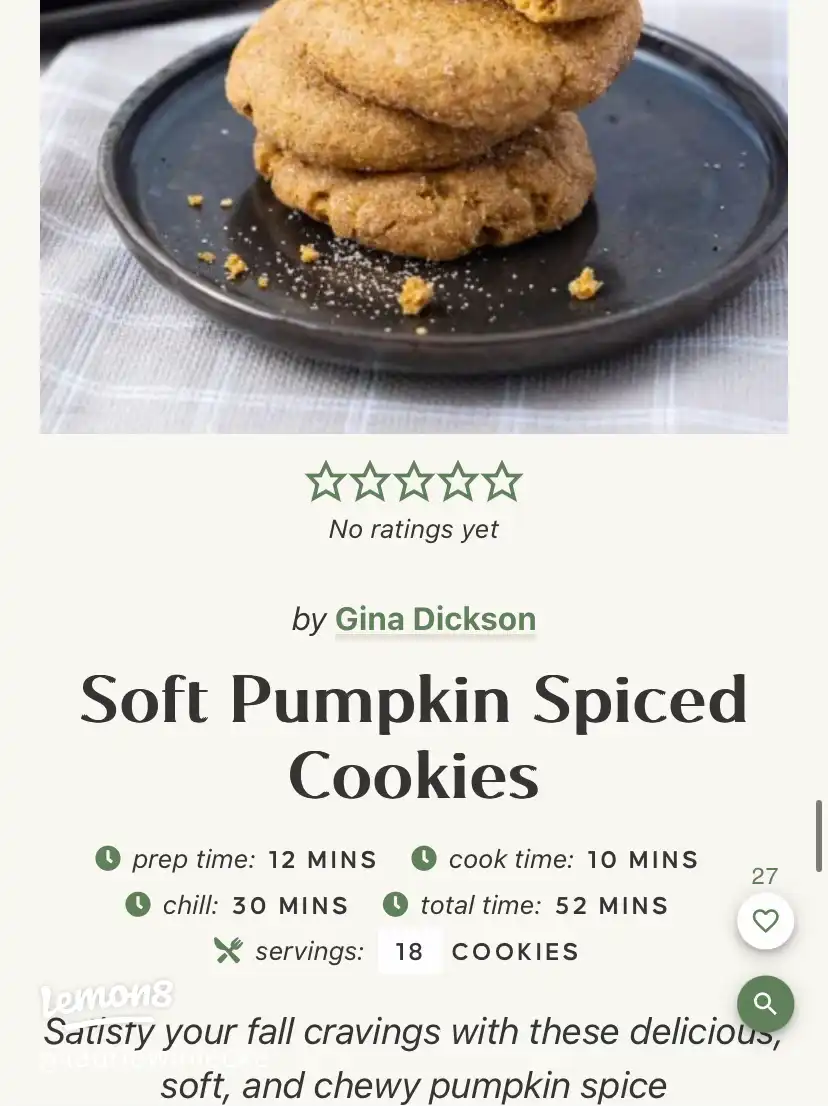Click the 27 likes count
828x1106 pixels.
765,876
